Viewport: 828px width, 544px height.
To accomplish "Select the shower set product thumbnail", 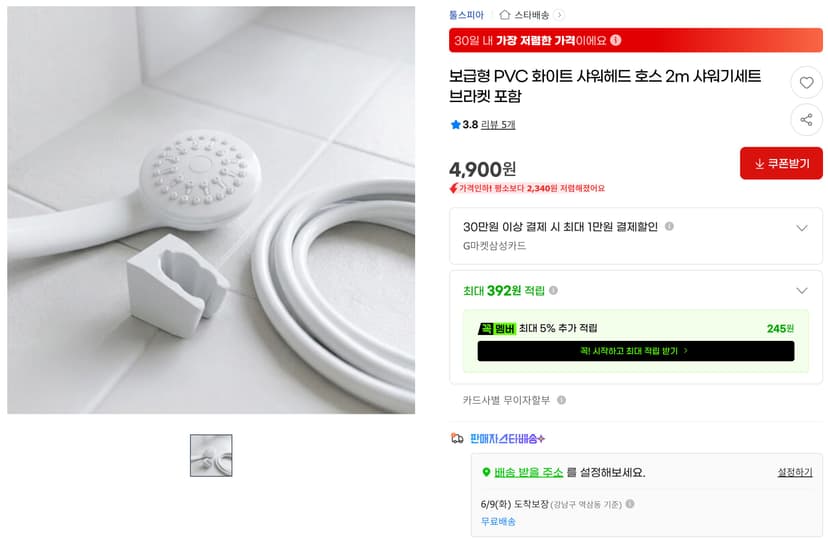I will click(x=211, y=455).
